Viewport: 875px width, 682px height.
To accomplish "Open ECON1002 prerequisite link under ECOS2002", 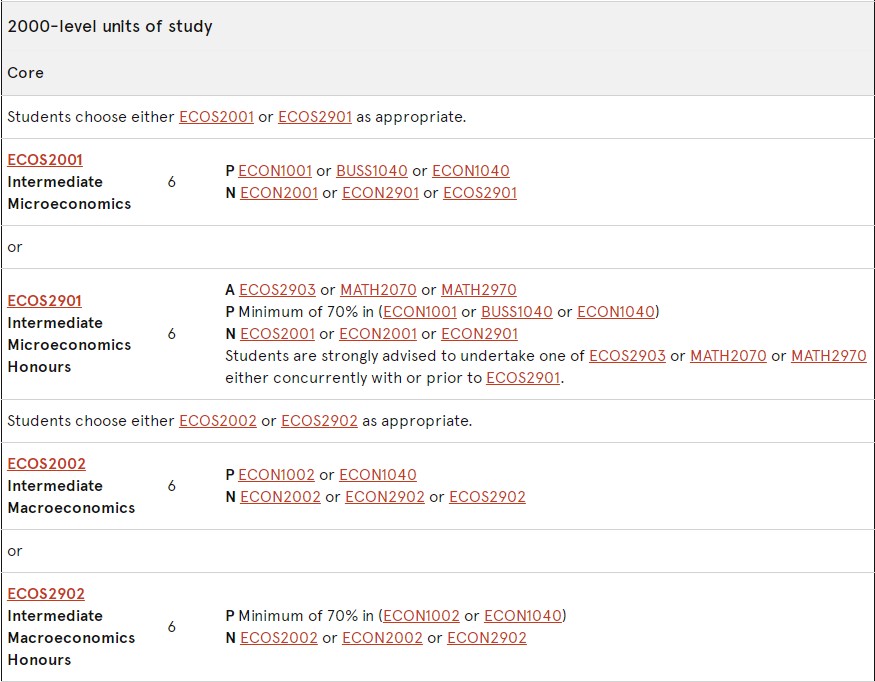I will (276, 475).
